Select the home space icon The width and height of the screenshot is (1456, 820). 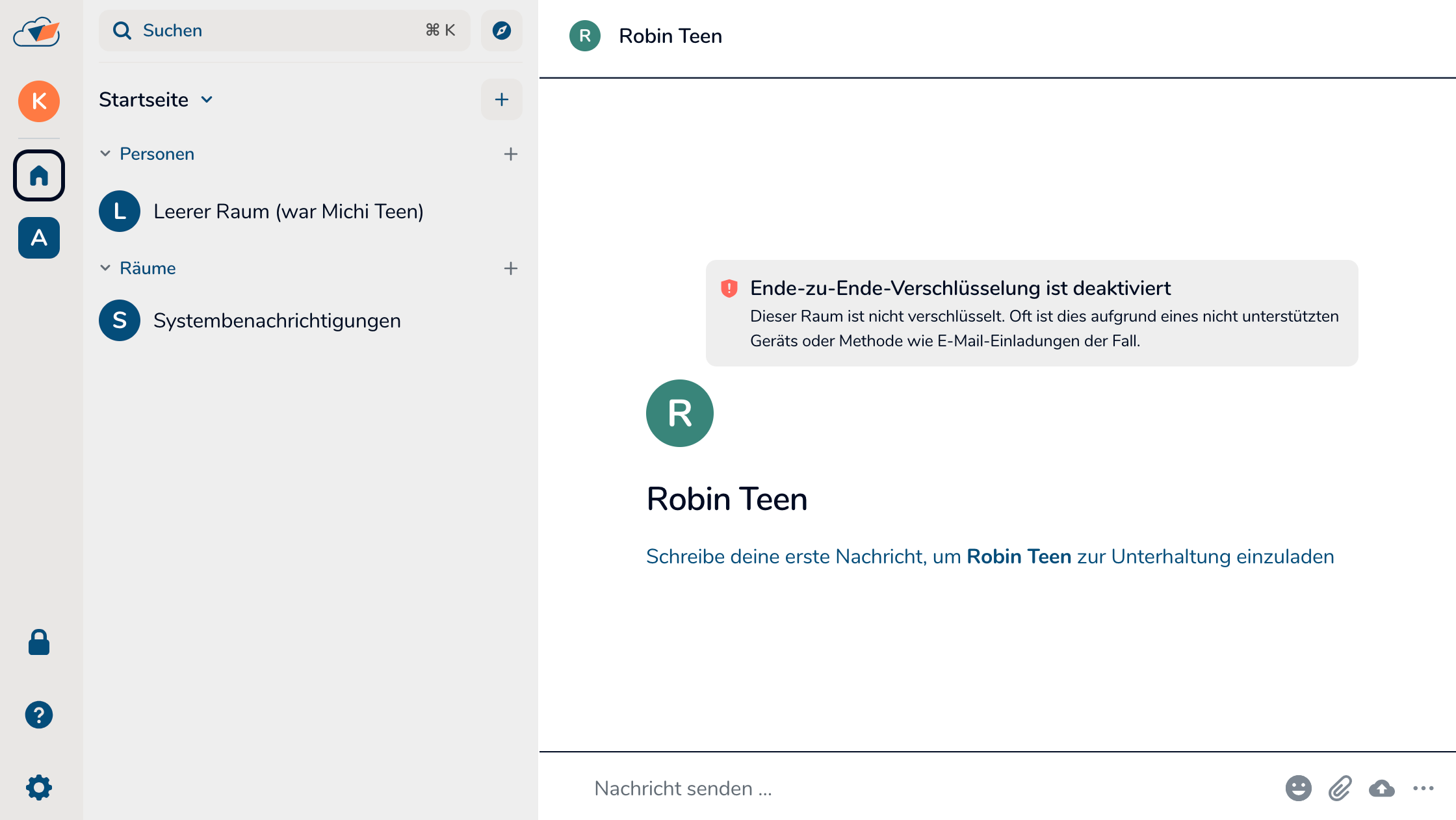tap(39, 175)
